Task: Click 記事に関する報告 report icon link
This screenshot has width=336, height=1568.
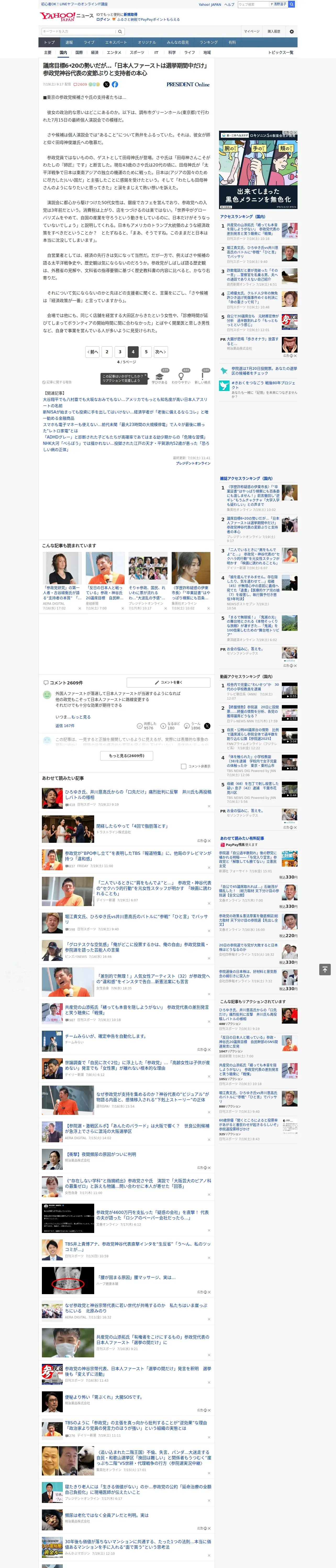Action: pos(57,382)
